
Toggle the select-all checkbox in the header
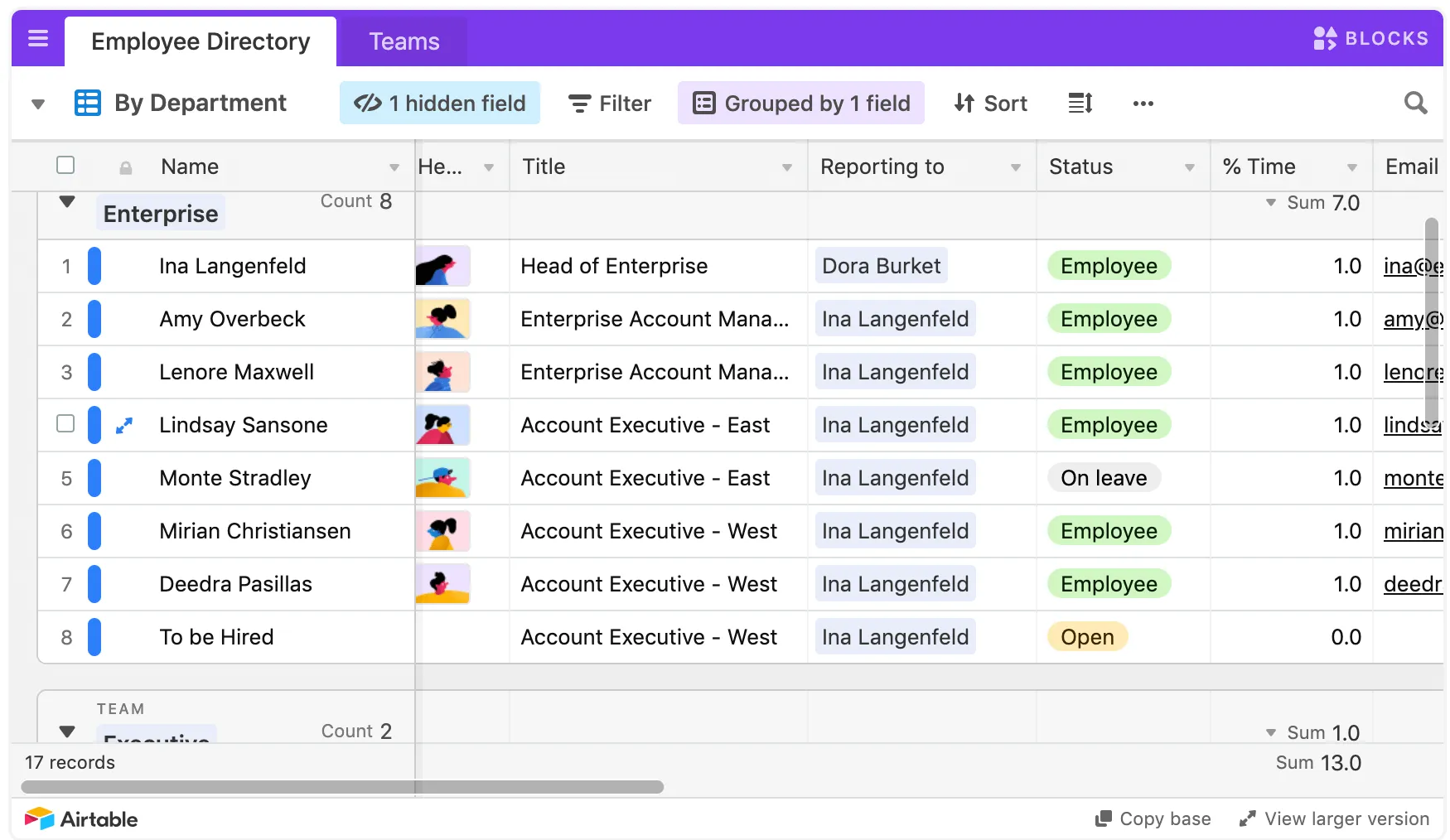tap(65, 165)
